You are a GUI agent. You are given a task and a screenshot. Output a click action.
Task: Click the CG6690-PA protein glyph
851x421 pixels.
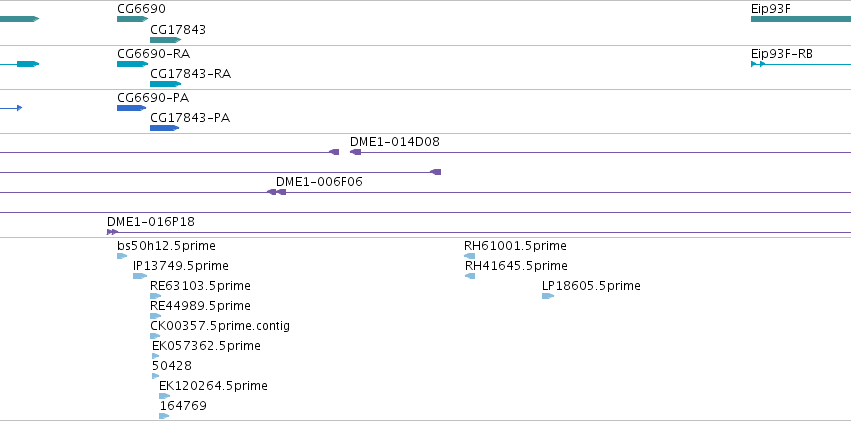point(131,108)
